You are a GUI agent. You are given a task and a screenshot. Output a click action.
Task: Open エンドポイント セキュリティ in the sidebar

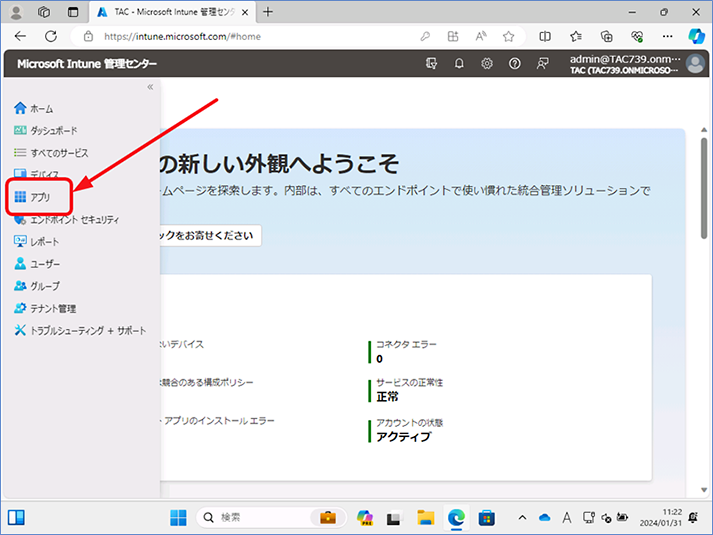(66, 220)
